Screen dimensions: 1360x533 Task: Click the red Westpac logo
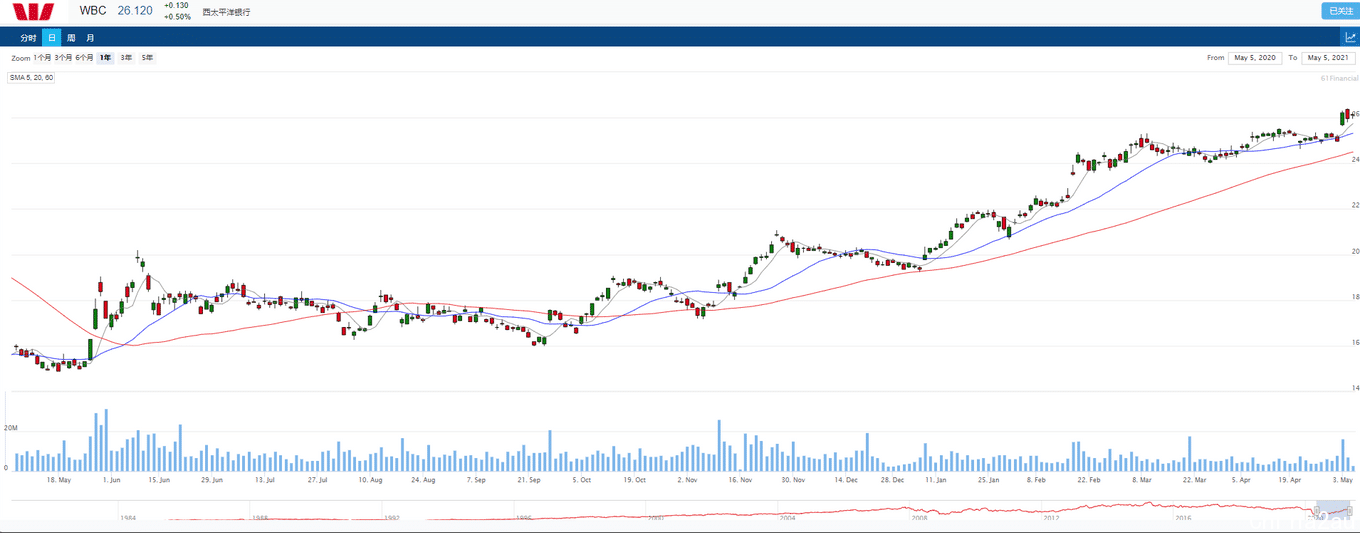tap(34, 11)
